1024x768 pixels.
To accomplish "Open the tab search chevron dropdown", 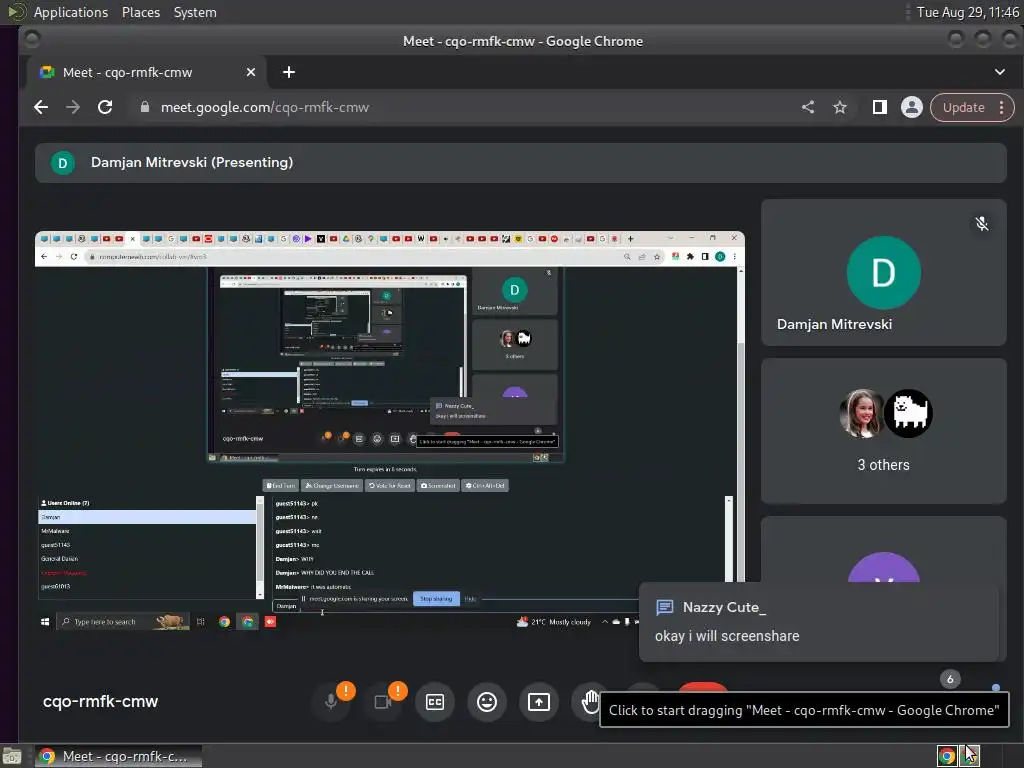I will 1000,72.
